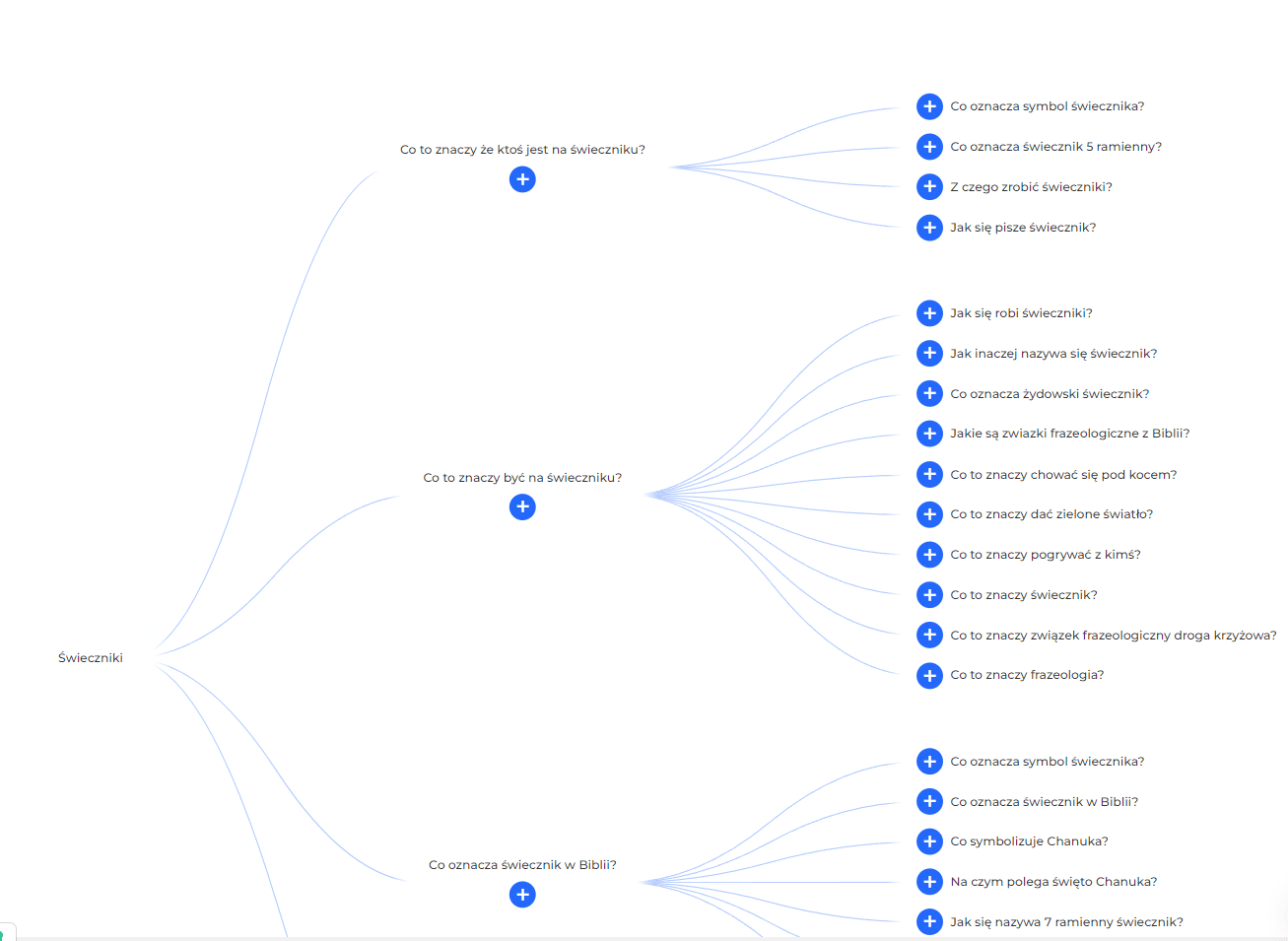Click plus icon beside 'Co to znaczy chować się pod kocem?'

coord(929,475)
